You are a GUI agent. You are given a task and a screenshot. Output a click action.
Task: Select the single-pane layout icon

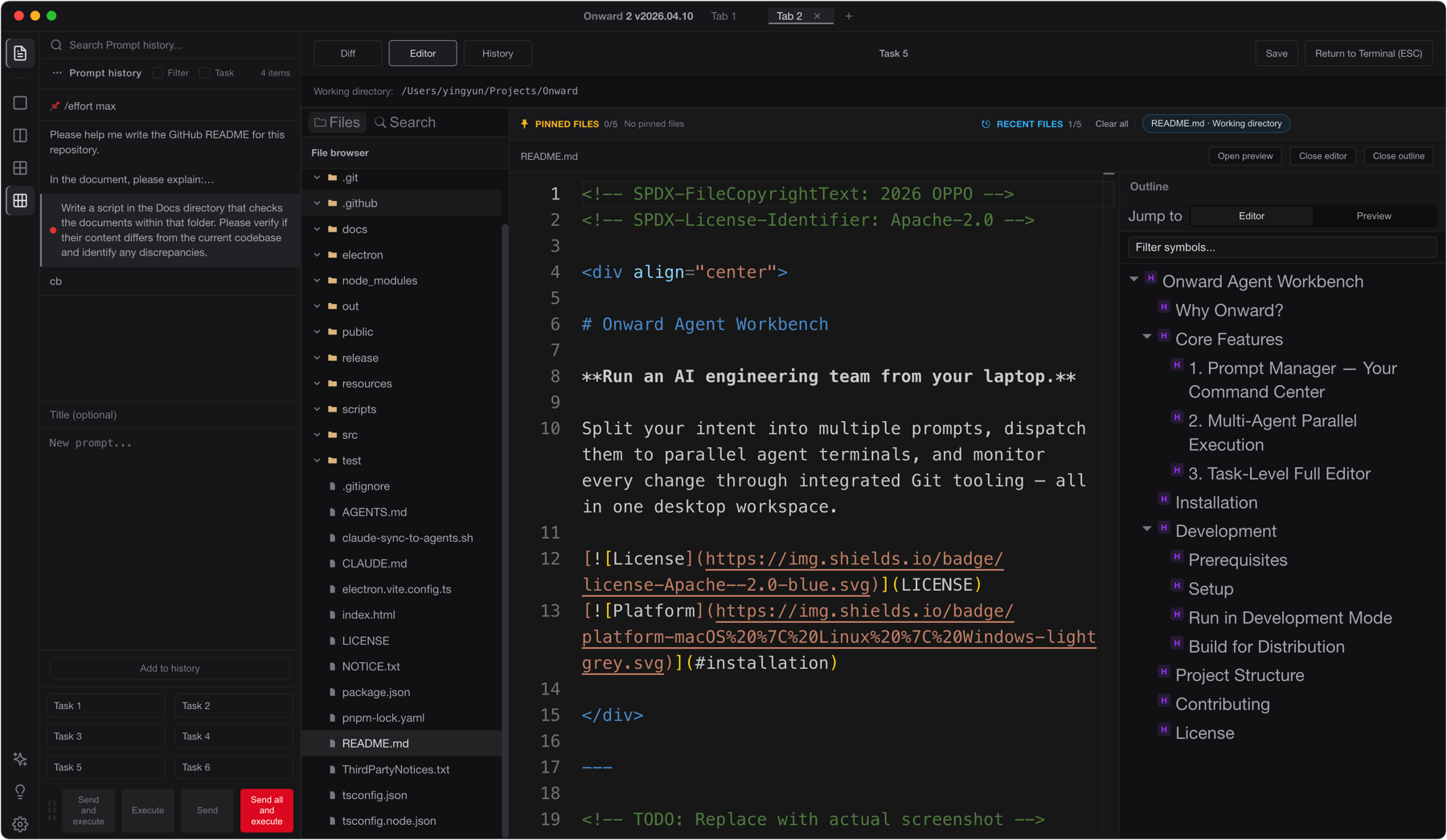click(x=19, y=102)
